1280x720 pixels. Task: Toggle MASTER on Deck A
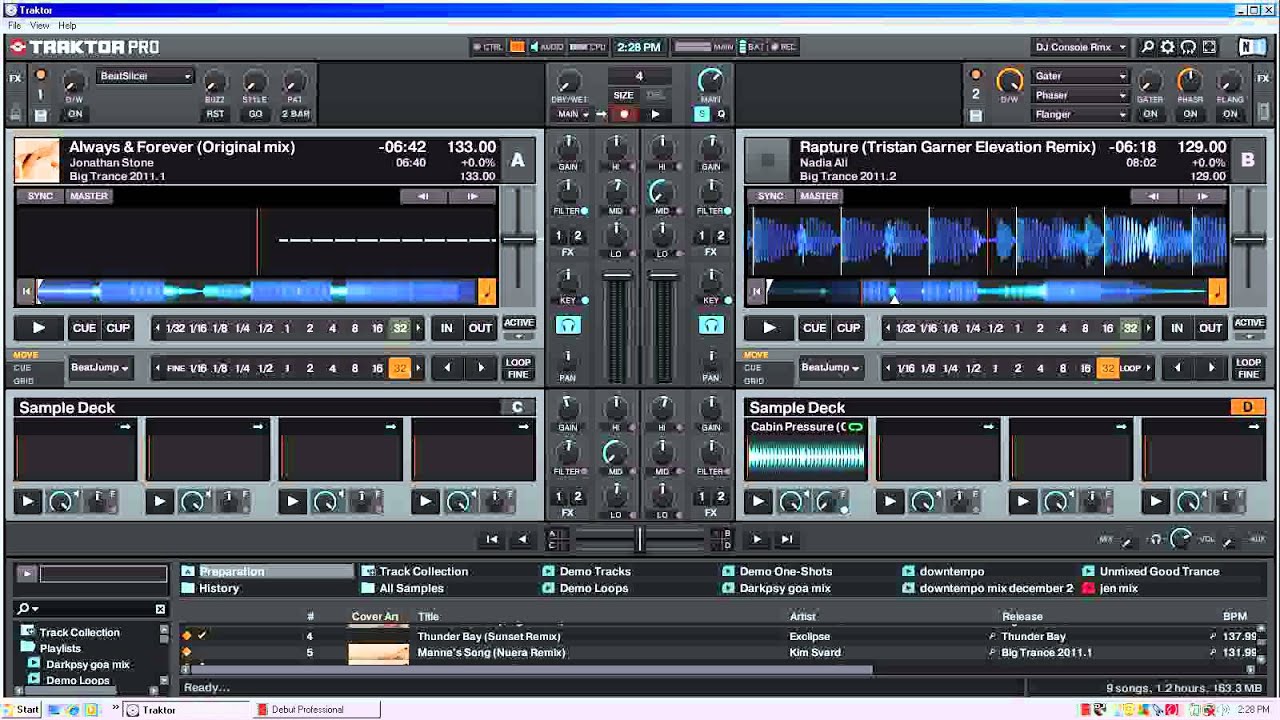[x=89, y=196]
